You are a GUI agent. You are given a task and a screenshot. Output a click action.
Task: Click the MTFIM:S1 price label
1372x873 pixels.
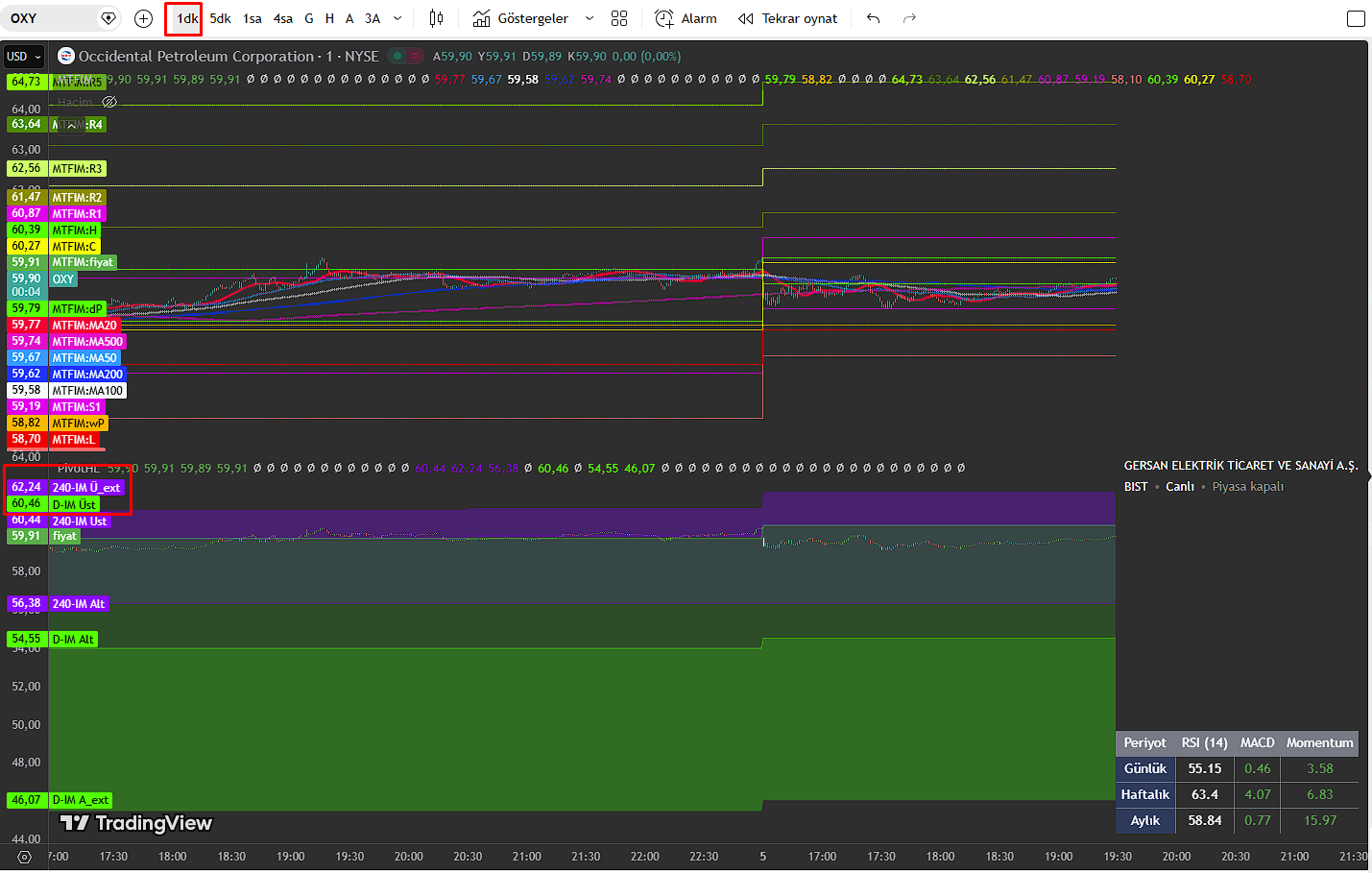pyautogui.click(x=77, y=407)
